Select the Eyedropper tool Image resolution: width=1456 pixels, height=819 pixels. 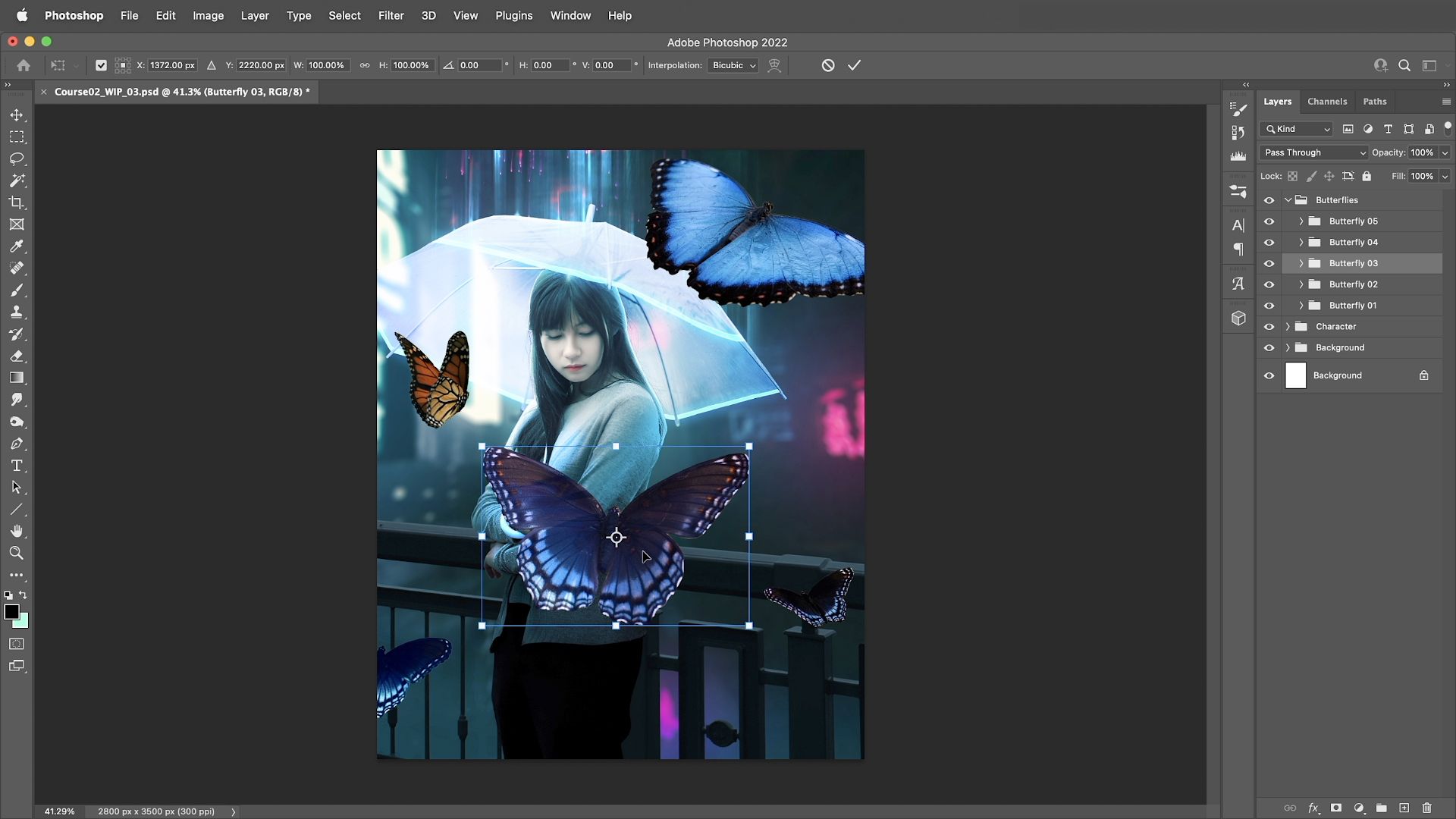tap(17, 246)
